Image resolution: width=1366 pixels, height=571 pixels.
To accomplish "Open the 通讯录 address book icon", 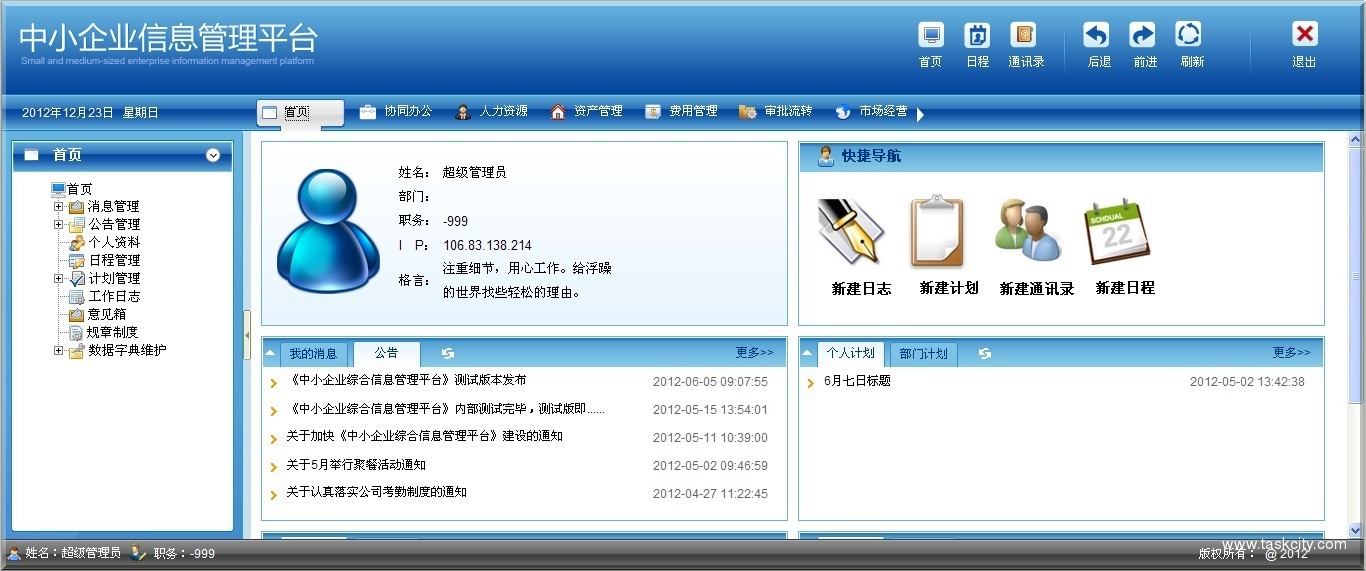I will click(x=1024, y=35).
